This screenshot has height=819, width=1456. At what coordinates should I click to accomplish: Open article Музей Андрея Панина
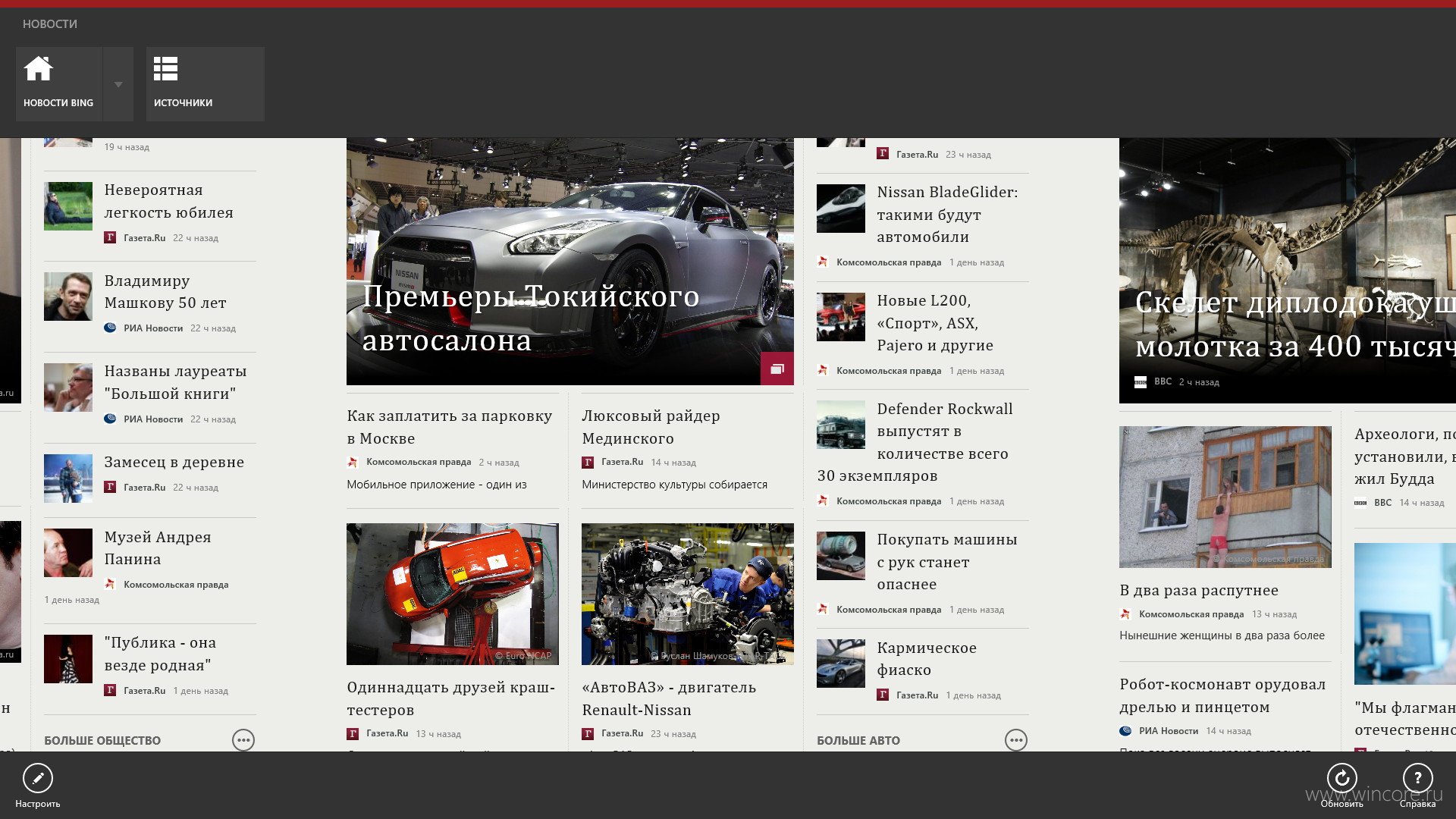click(158, 548)
